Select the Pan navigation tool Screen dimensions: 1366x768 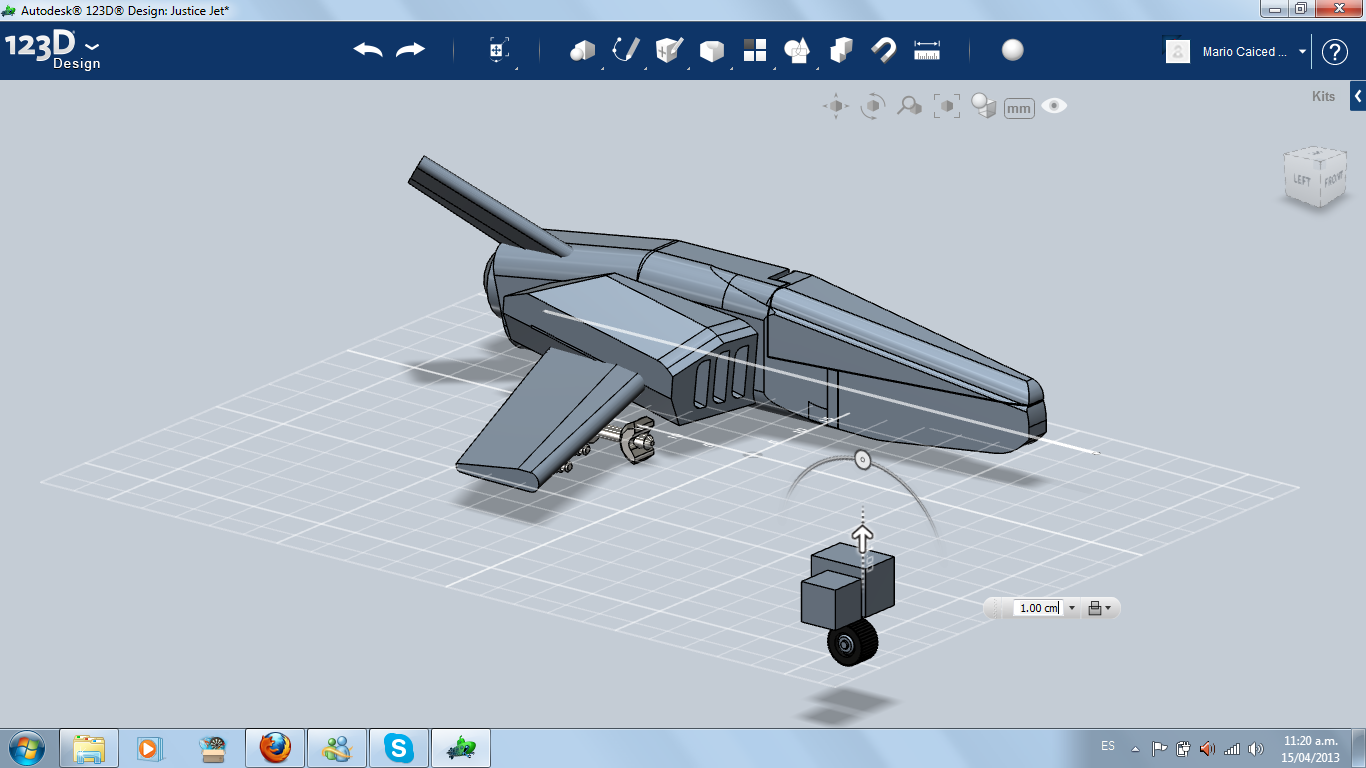tap(836, 106)
